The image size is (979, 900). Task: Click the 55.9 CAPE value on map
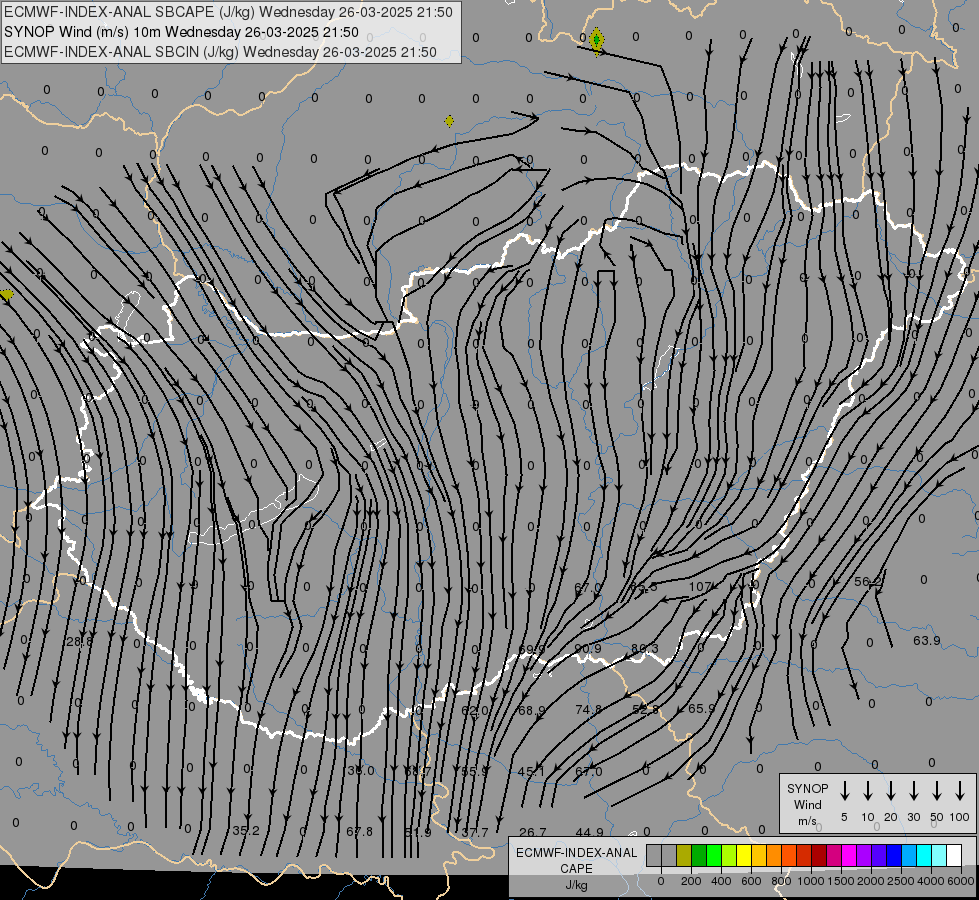click(474, 771)
